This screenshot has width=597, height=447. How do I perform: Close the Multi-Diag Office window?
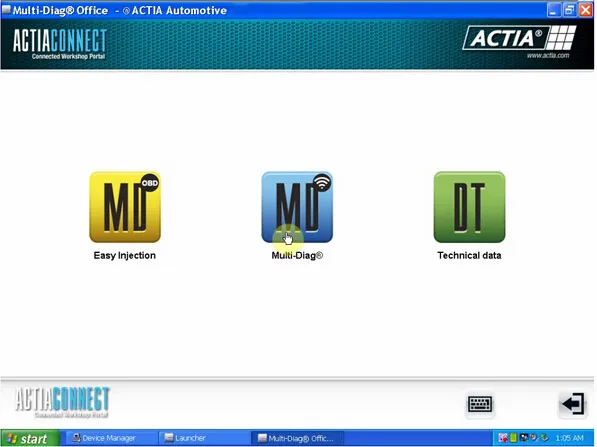[x=586, y=10]
